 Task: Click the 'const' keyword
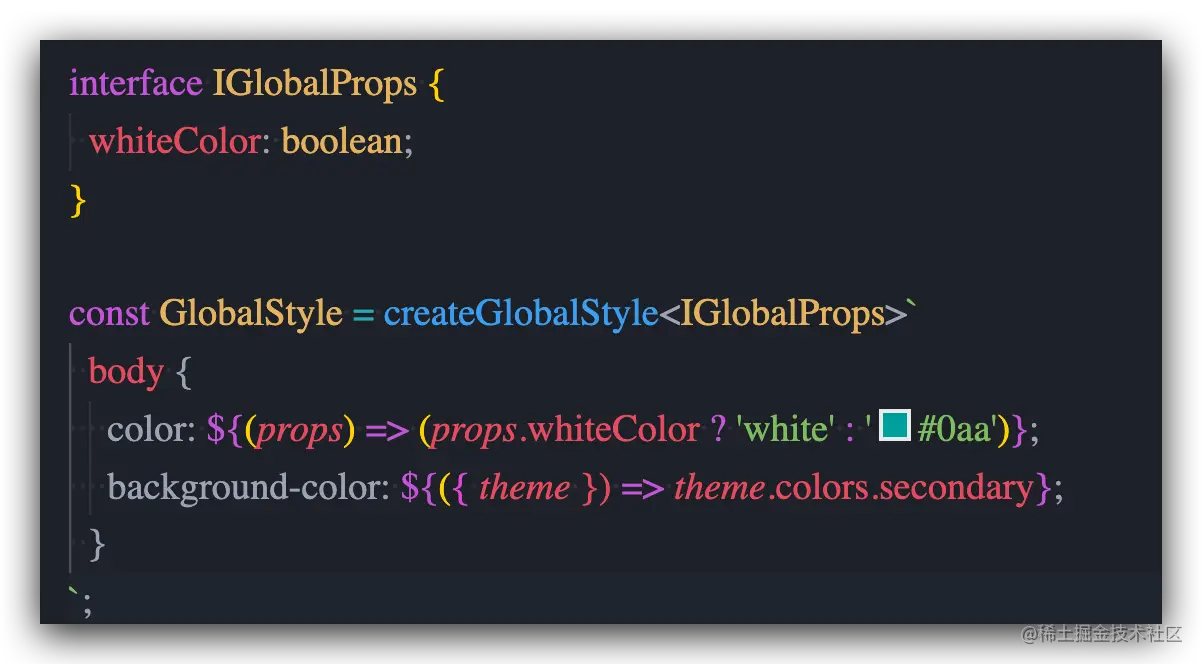[110, 313]
